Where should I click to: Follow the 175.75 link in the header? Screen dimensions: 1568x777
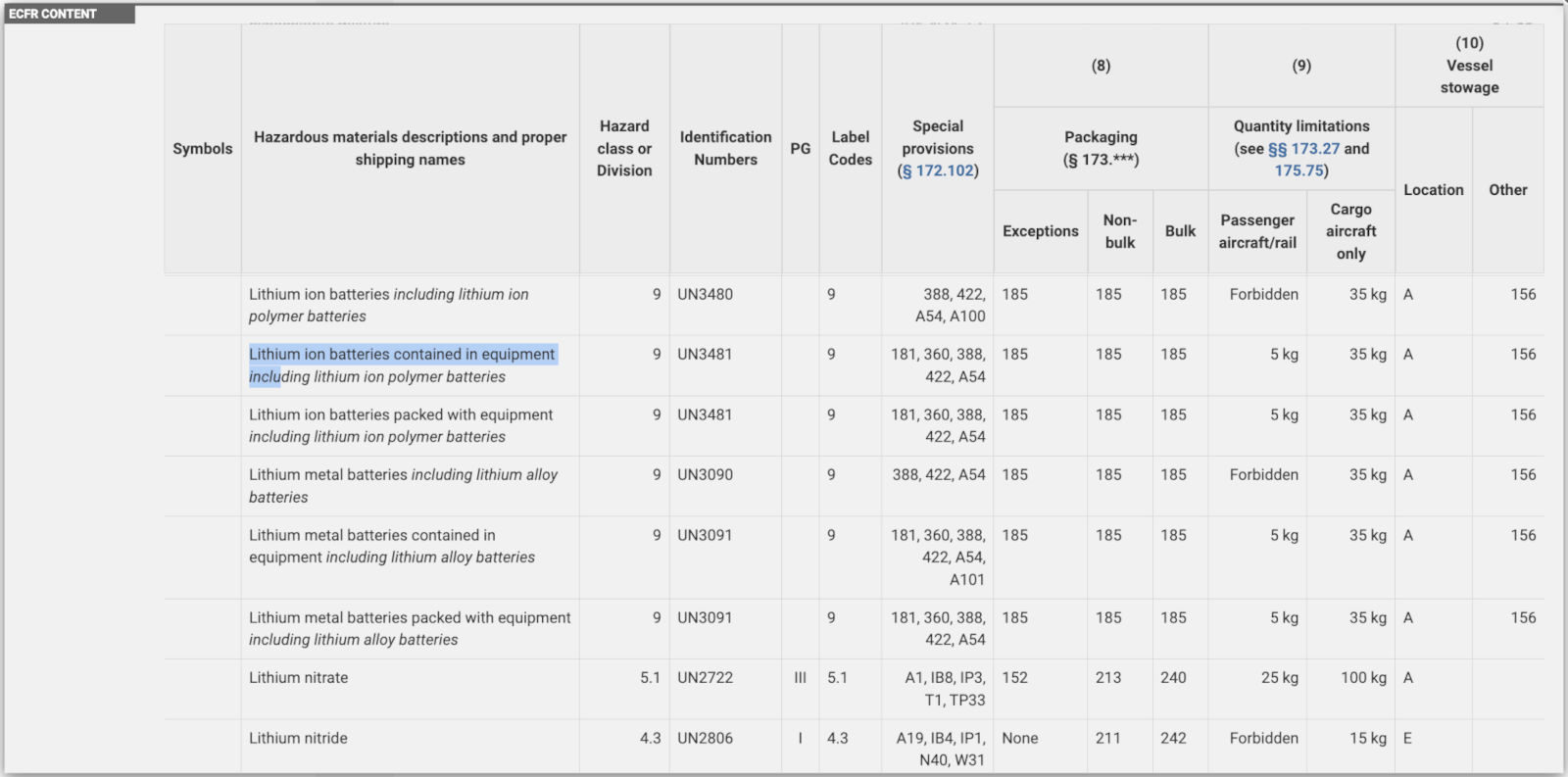point(1299,170)
